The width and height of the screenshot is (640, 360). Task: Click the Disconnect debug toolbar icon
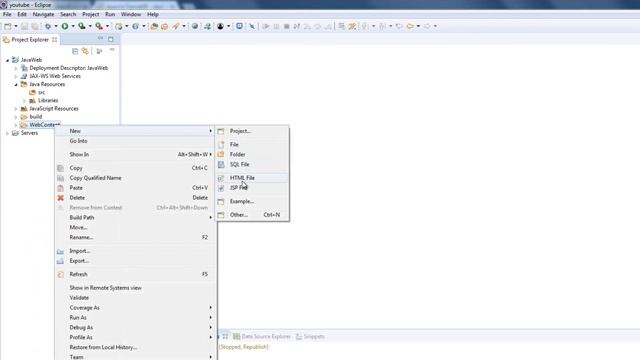[297, 26]
